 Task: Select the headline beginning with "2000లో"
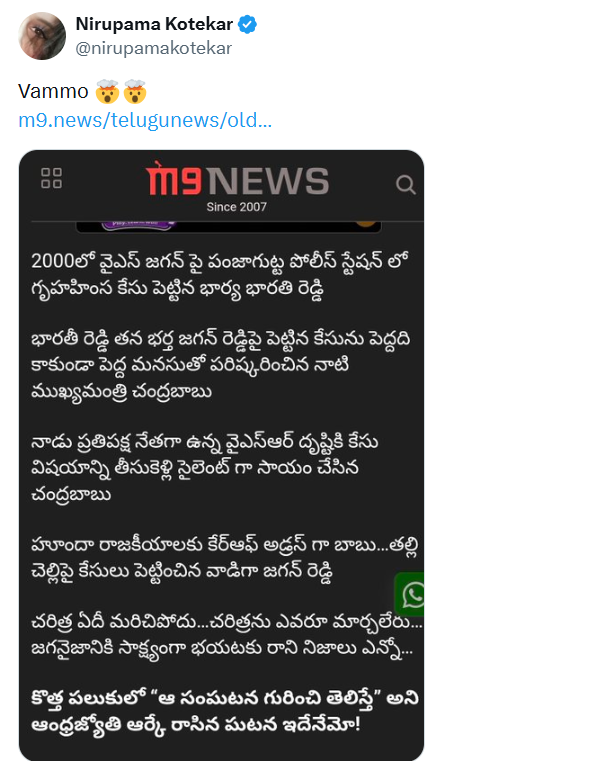point(220,275)
